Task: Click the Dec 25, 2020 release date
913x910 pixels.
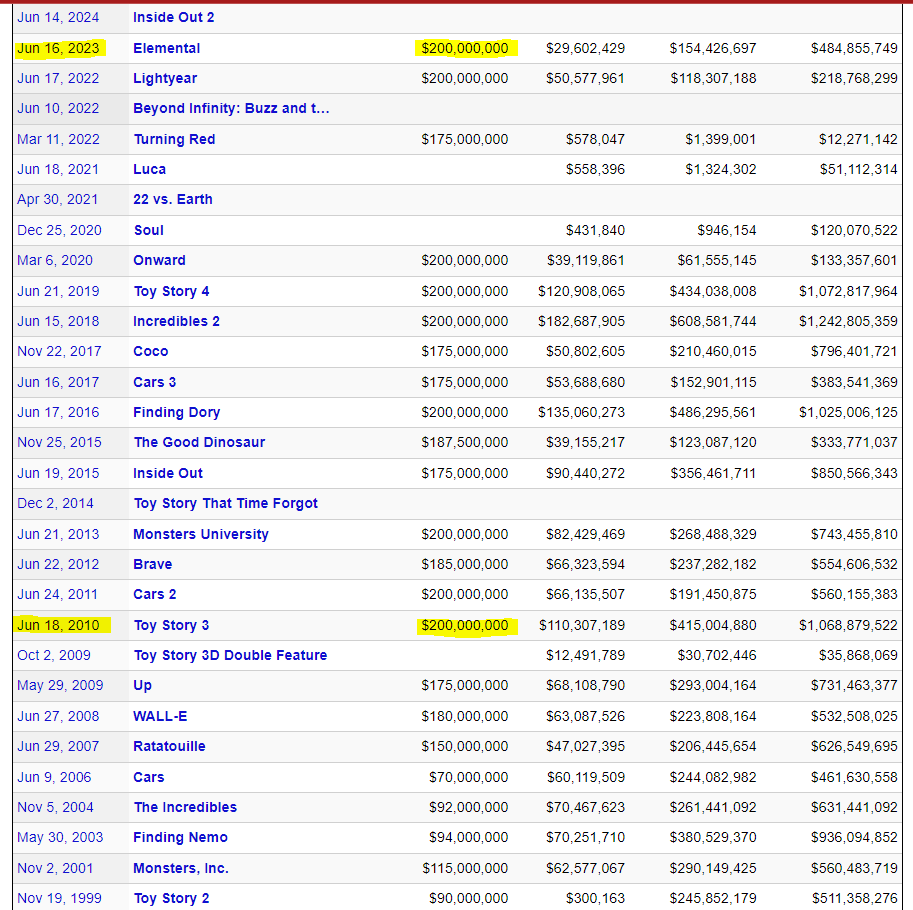Action: [59, 231]
